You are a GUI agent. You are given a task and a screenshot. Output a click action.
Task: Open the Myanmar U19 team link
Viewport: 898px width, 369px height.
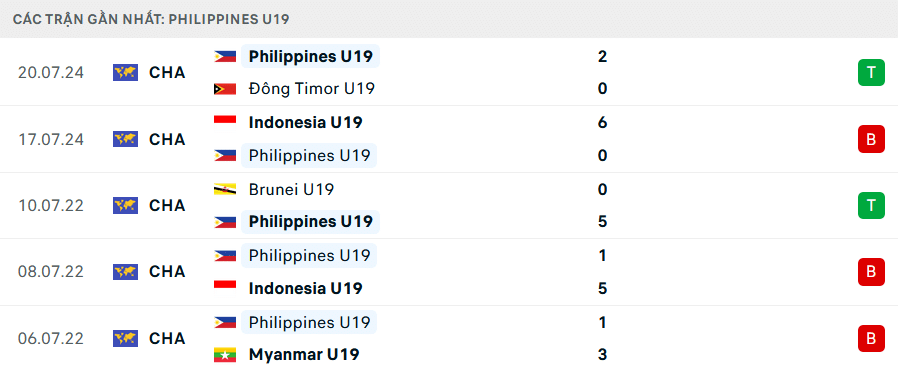[x=304, y=355]
